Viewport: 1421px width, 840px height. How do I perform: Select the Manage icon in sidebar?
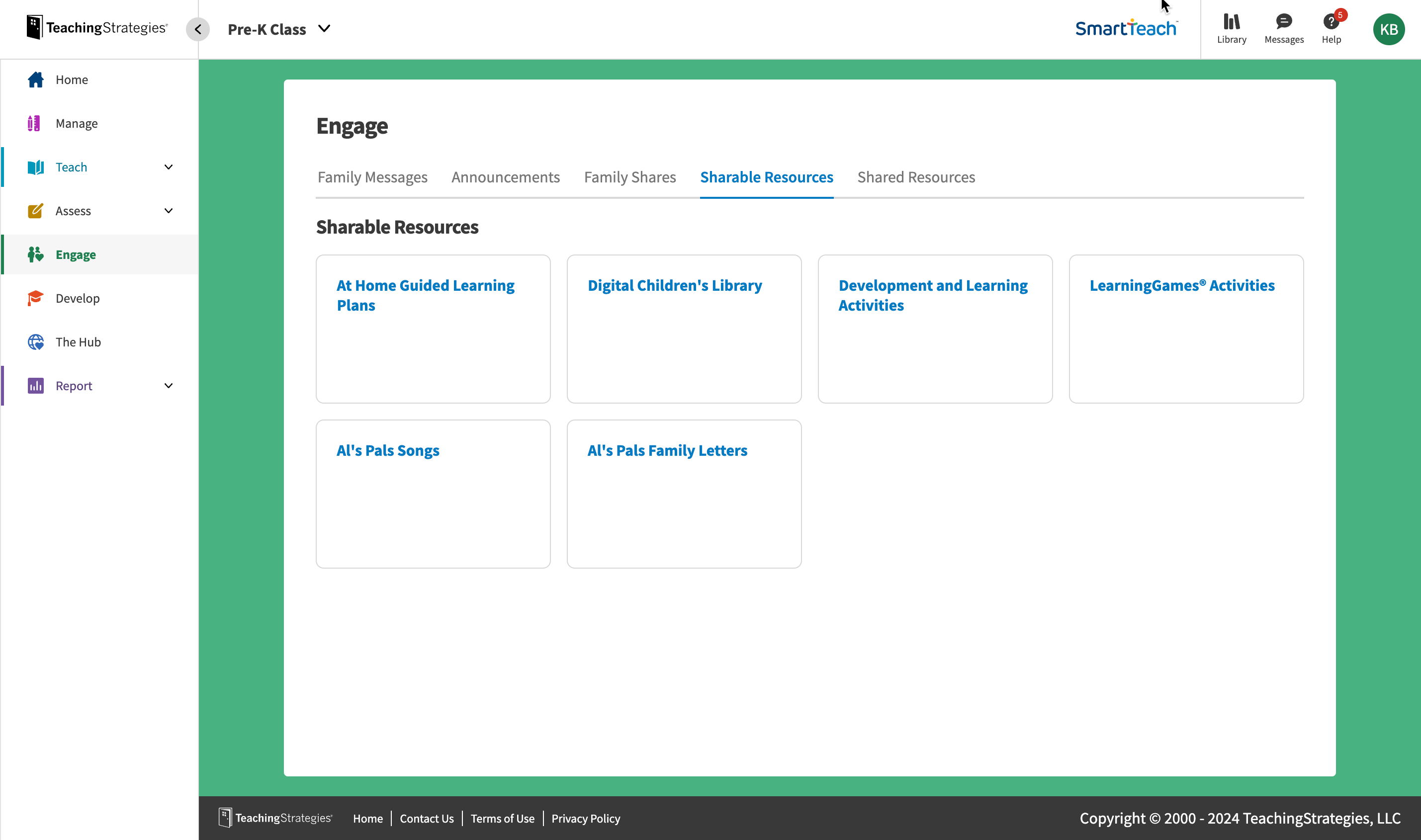pos(35,123)
